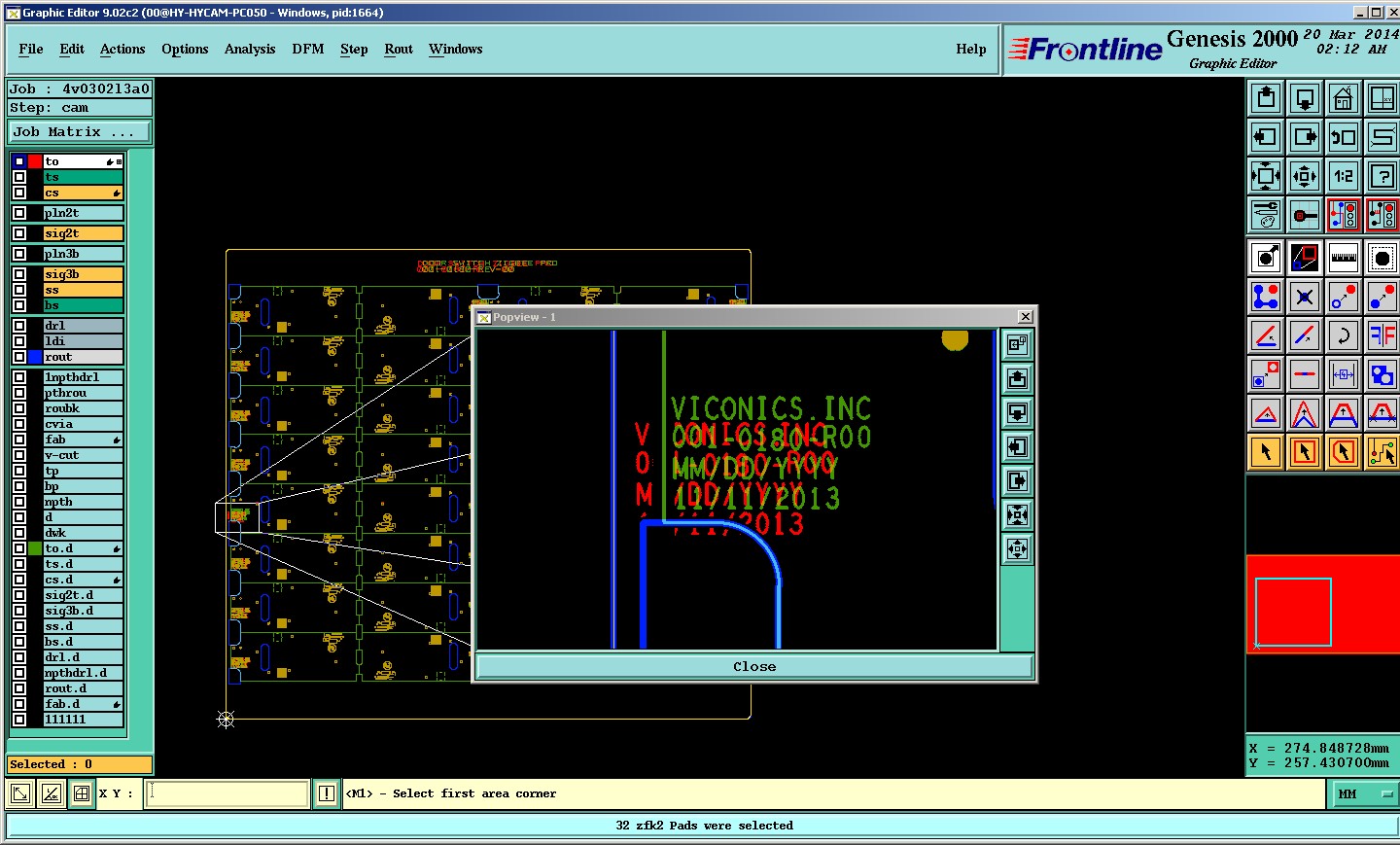Select the polygon area select tool

point(1344,452)
